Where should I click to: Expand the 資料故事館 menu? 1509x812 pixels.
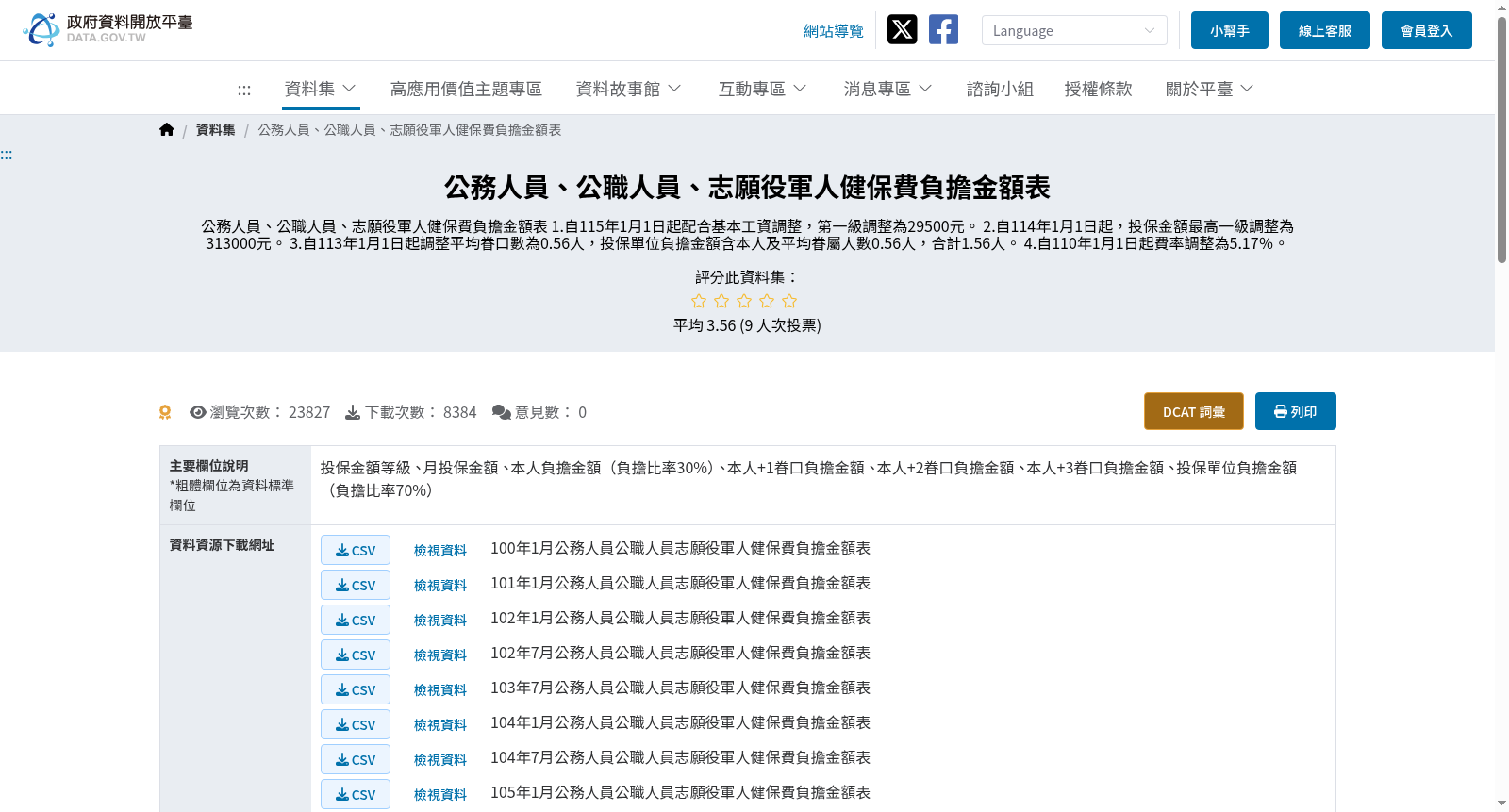(628, 89)
